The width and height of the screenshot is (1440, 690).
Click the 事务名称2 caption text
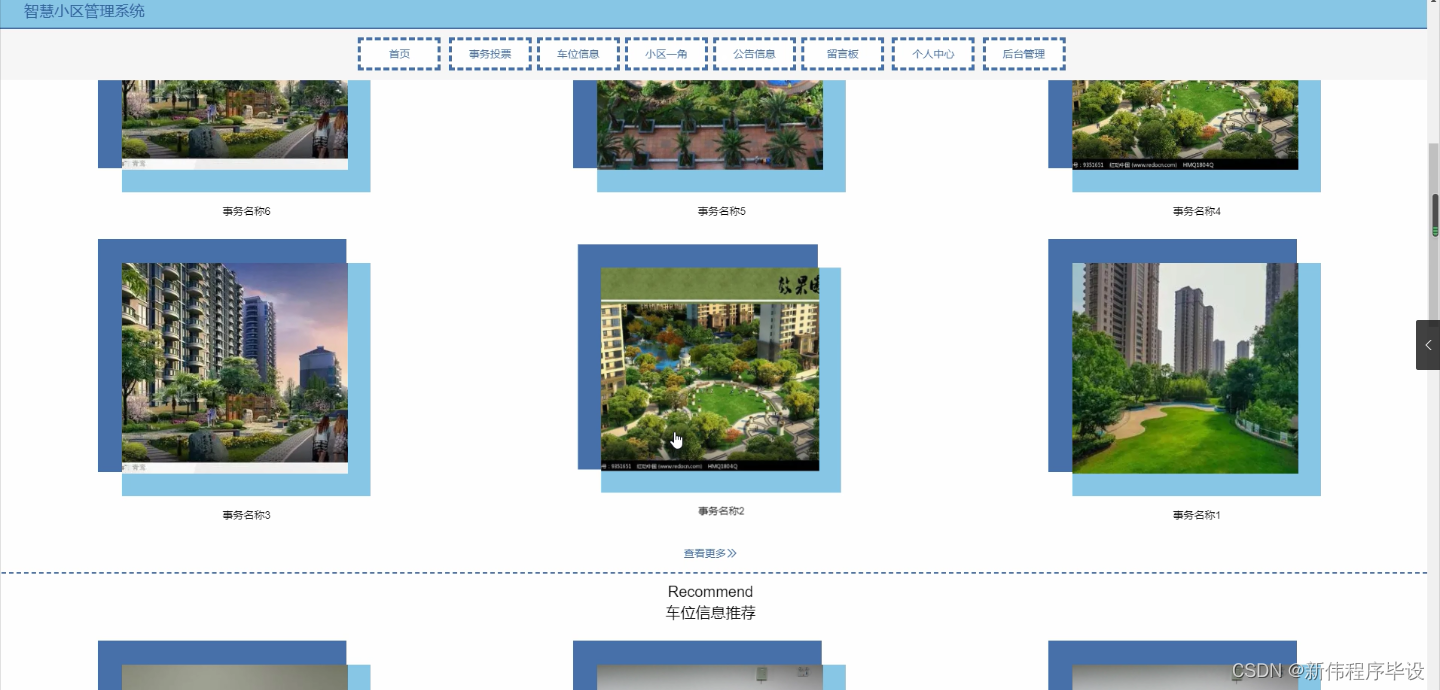(720, 511)
